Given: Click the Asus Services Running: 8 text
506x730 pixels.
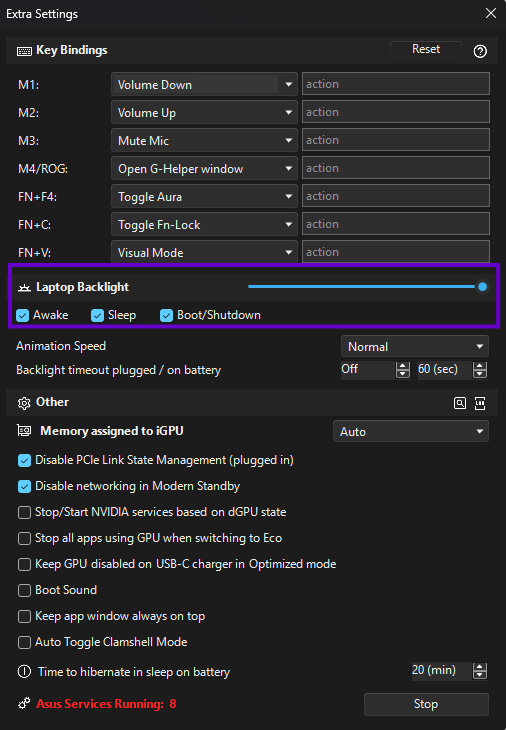Looking at the screenshot, I should click(106, 703).
